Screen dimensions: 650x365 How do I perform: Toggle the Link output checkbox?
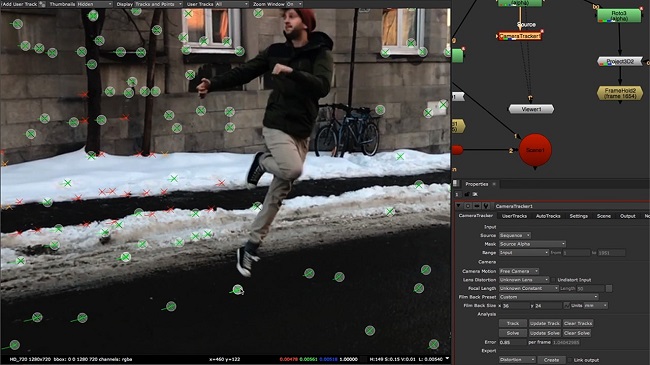point(570,360)
